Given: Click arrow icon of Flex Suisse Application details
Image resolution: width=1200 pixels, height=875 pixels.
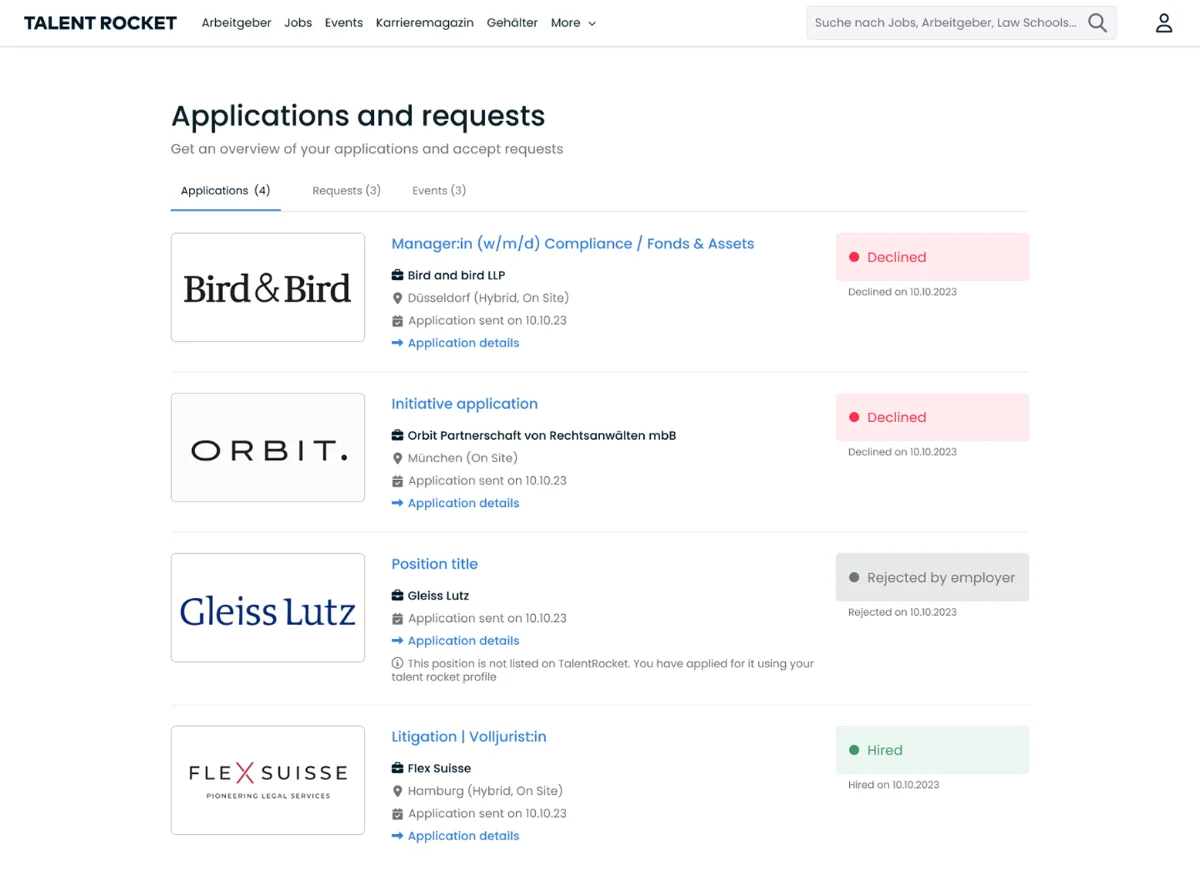Looking at the screenshot, I should click(x=397, y=836).
